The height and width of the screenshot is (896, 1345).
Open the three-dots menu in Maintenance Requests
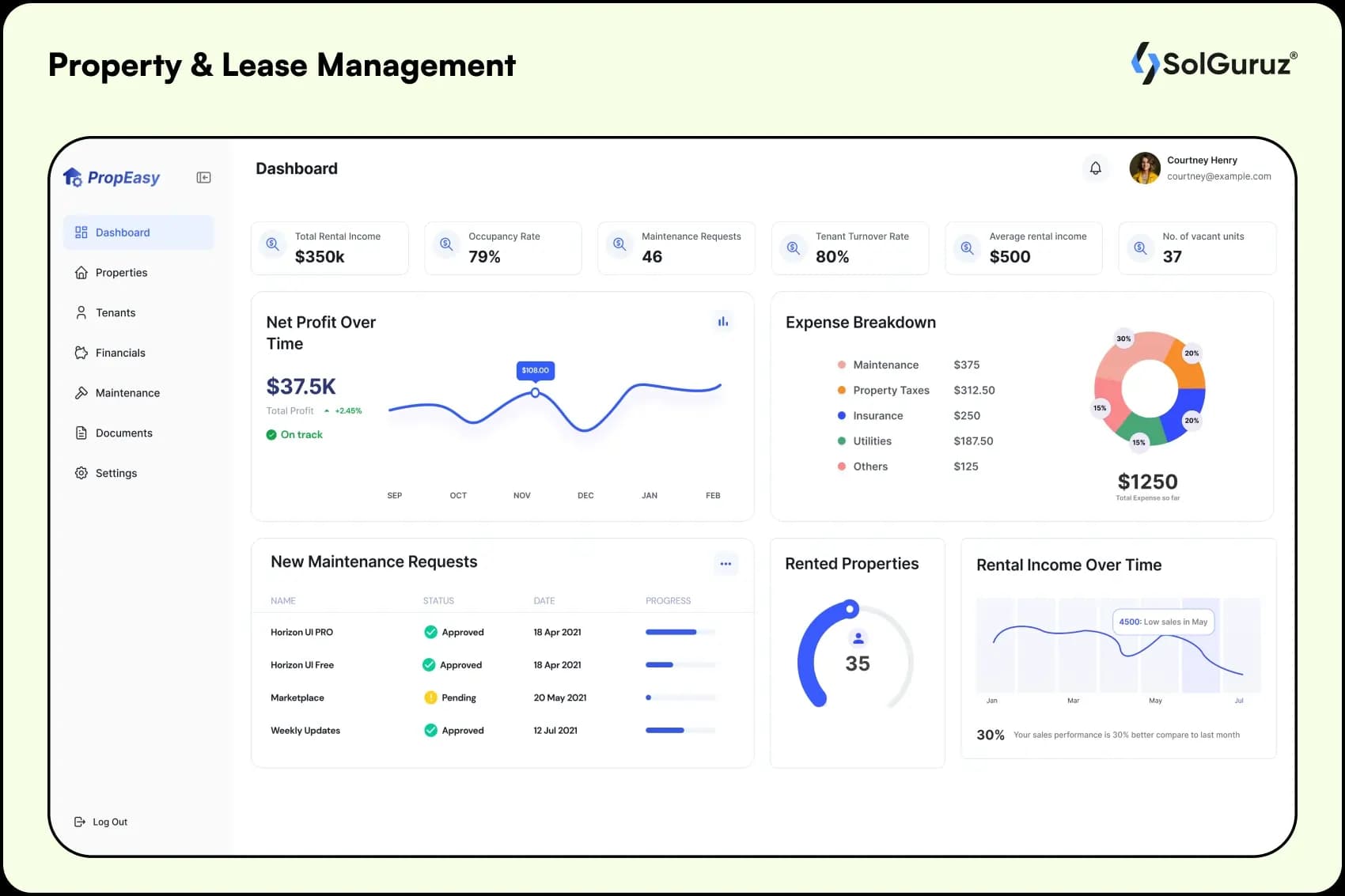pyautogui.click(x=725, y=564)
